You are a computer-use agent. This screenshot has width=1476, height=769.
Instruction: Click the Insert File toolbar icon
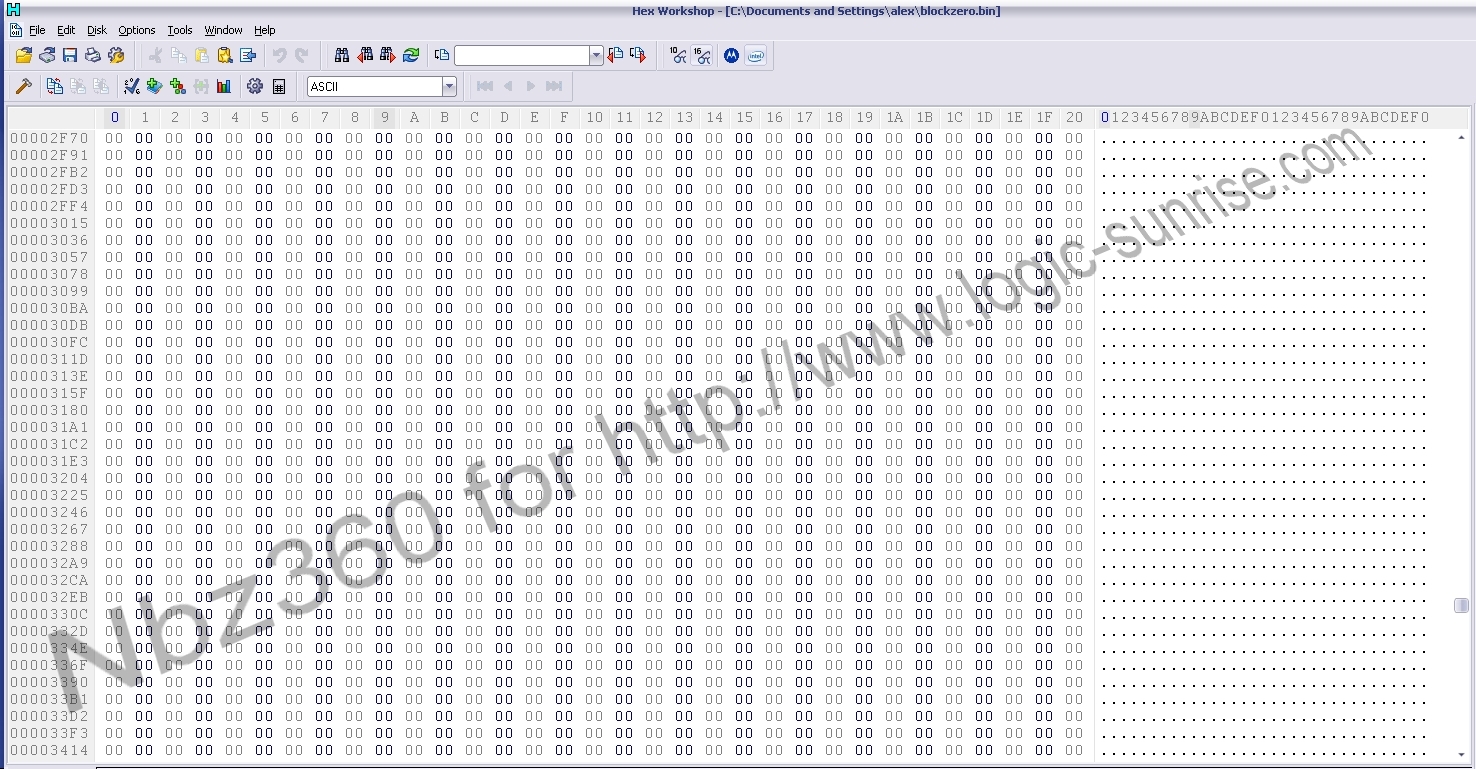click(x=248, y=55)
